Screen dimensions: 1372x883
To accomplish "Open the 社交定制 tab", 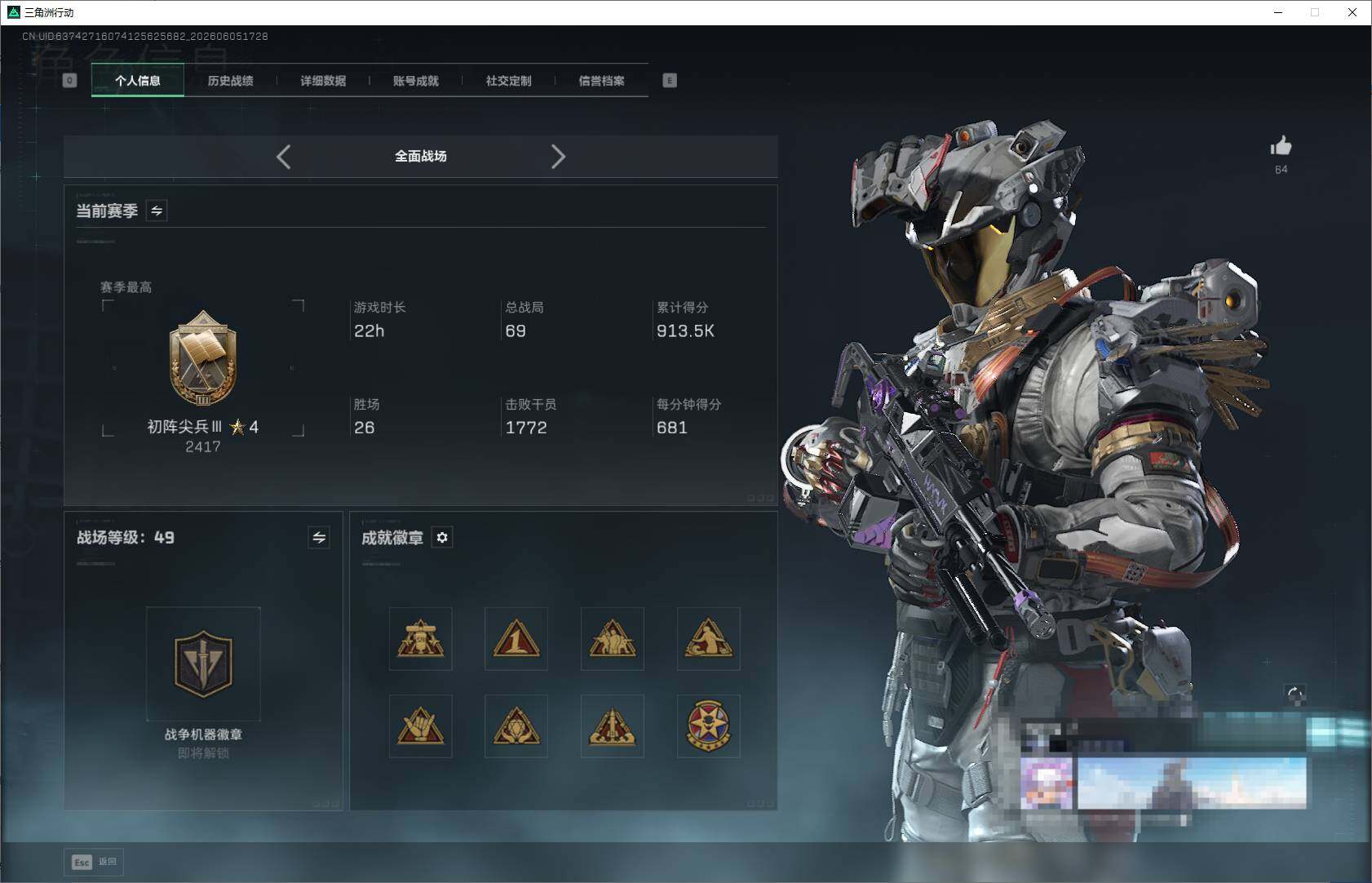I will pyautogui.click(x=508, y=81).
